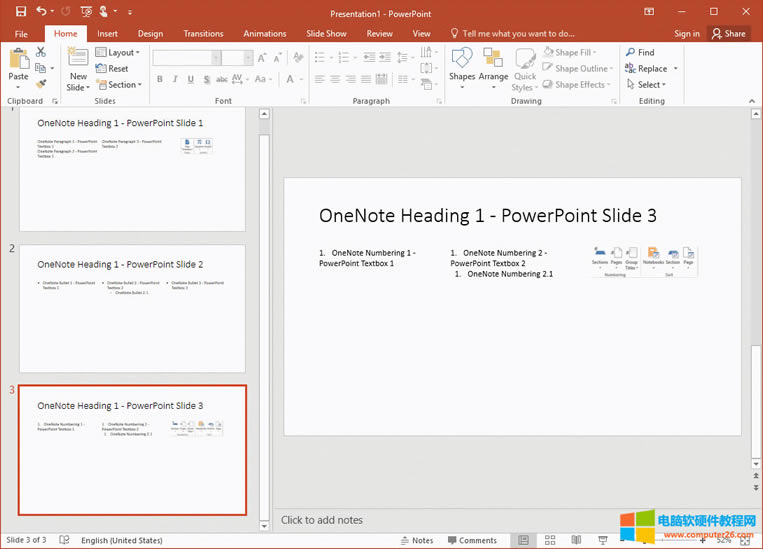Switch to Slide Sorter view
This screenshot has height=549, width=763.
[549, 540]
